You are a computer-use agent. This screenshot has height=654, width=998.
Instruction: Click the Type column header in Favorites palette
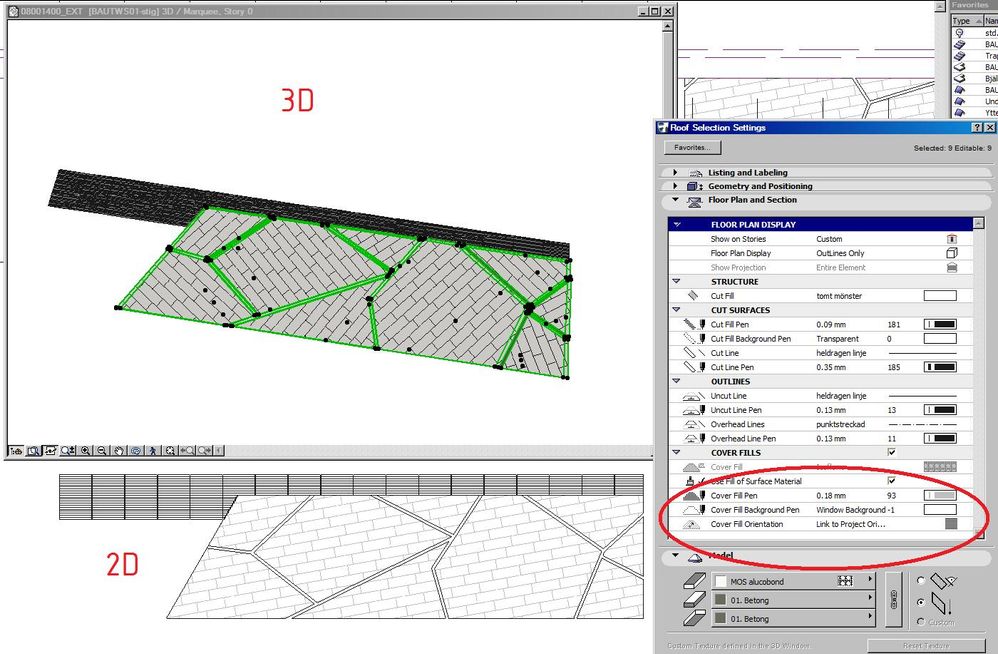tap(966, 21)
